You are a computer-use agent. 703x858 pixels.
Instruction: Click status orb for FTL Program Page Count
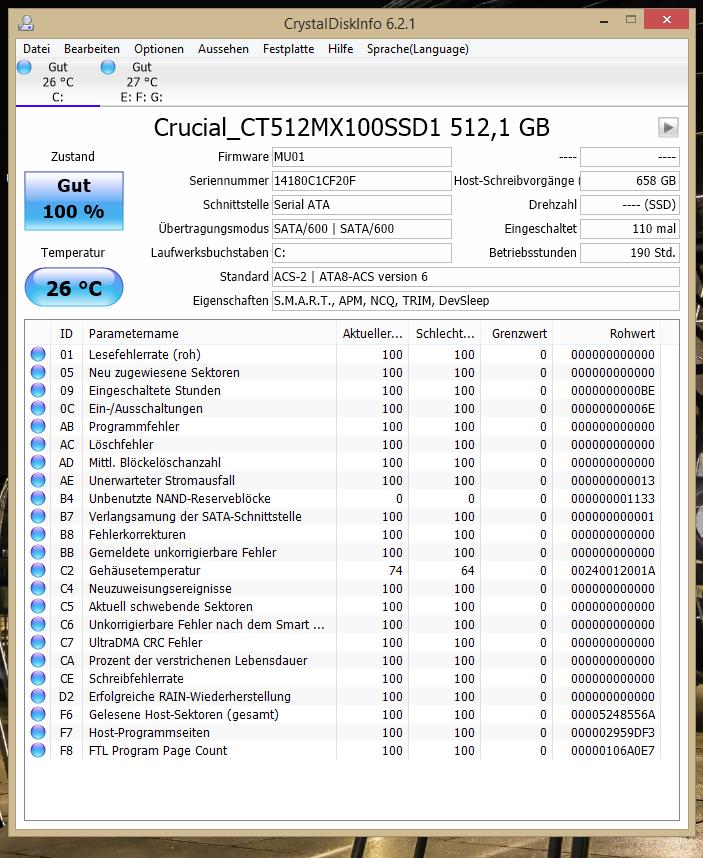pyautogui.click(x=38, y=750)
